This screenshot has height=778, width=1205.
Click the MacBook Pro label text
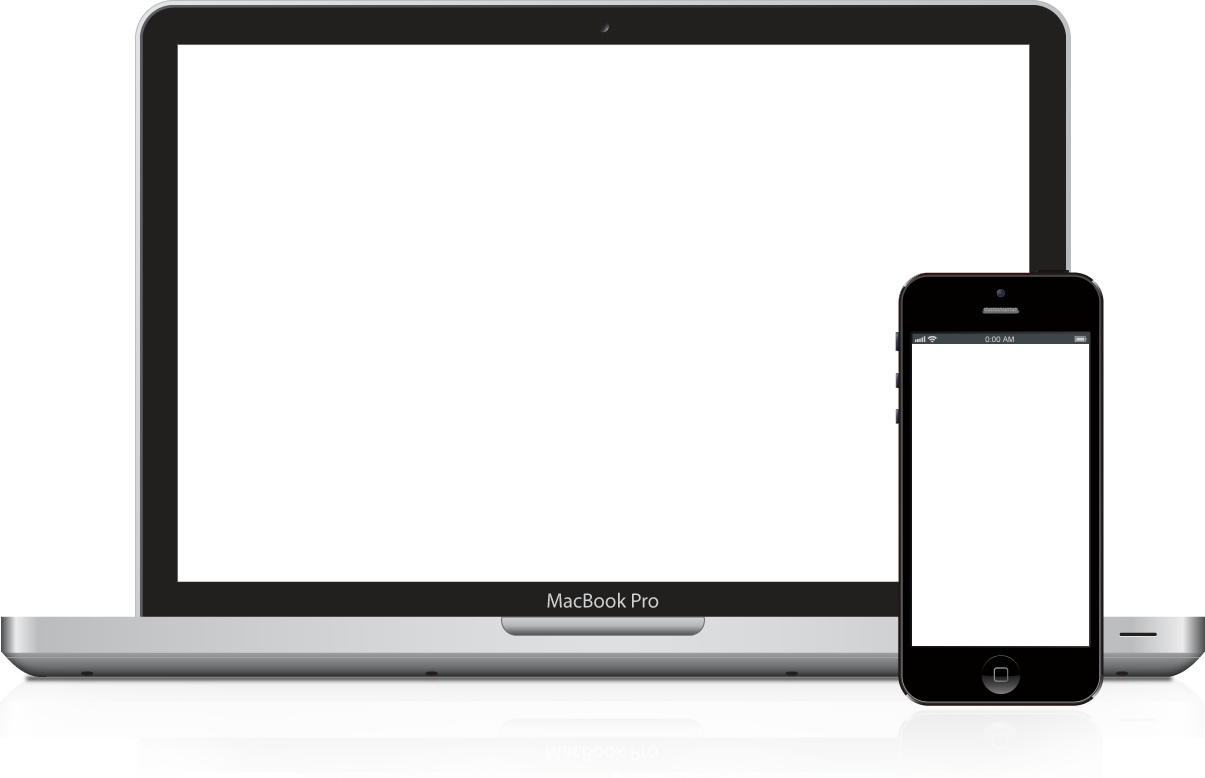(x=602, y=601)
